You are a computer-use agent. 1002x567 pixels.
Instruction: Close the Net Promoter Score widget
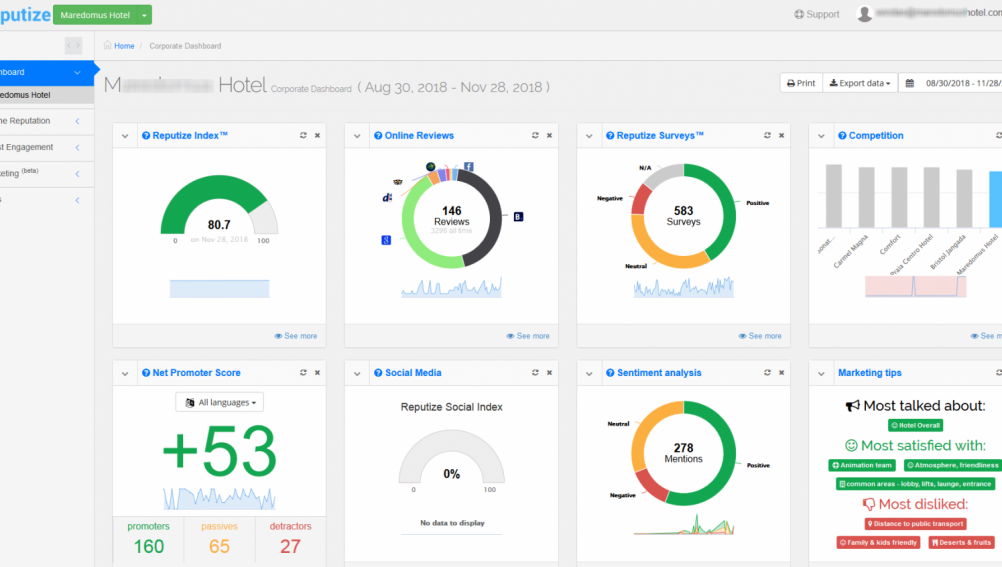(x=318, y=372)
